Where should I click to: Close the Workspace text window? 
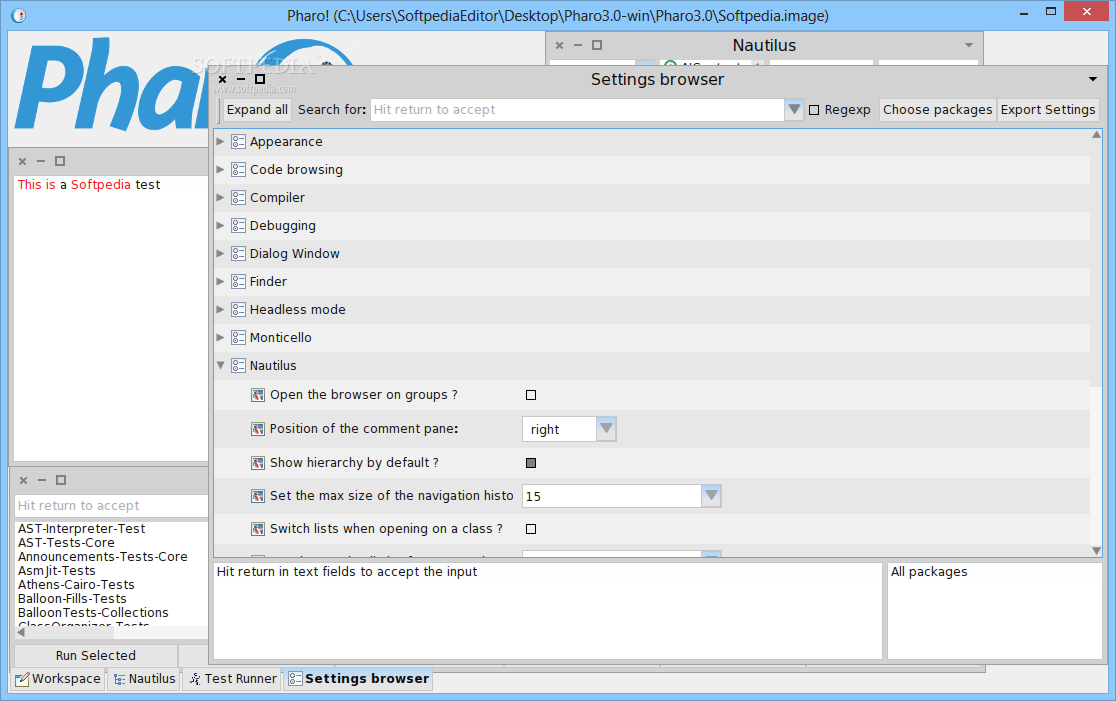22,162
